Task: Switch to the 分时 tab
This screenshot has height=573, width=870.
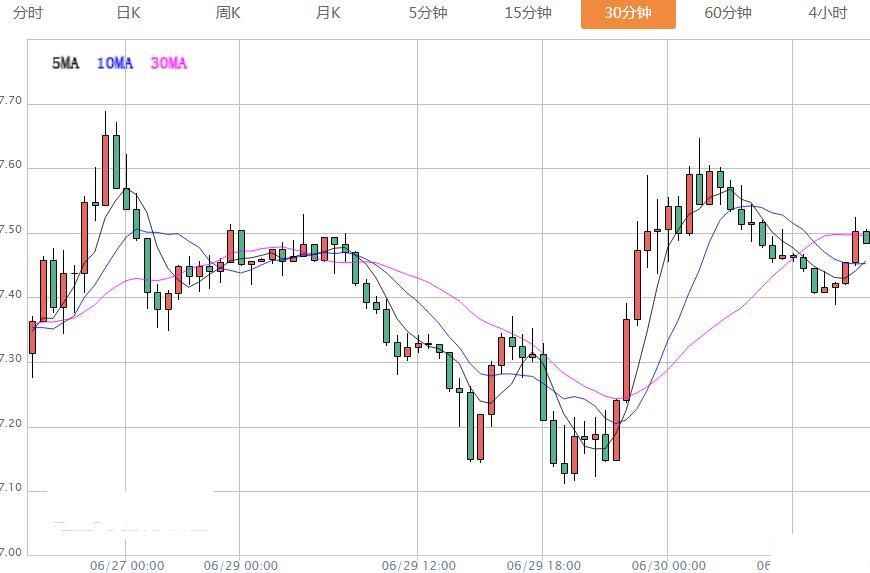Action: 28,13
